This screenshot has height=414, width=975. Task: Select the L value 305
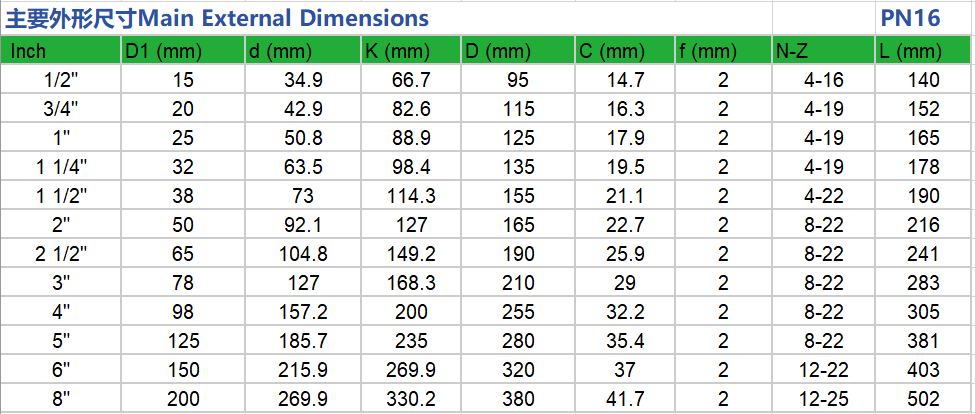click(x=923, y=312)
